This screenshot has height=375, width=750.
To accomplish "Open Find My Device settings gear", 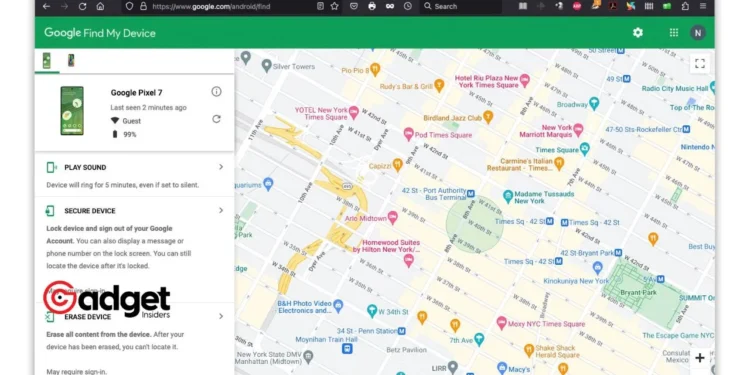I will click(638, 33).
